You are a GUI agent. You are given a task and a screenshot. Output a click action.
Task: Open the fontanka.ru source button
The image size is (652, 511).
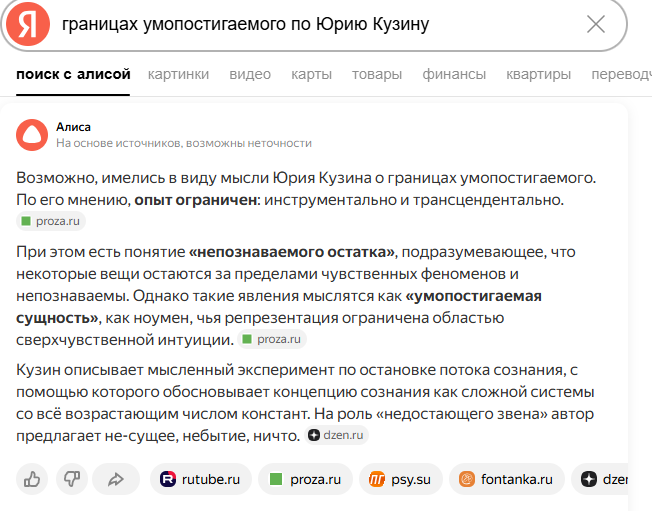507,479
